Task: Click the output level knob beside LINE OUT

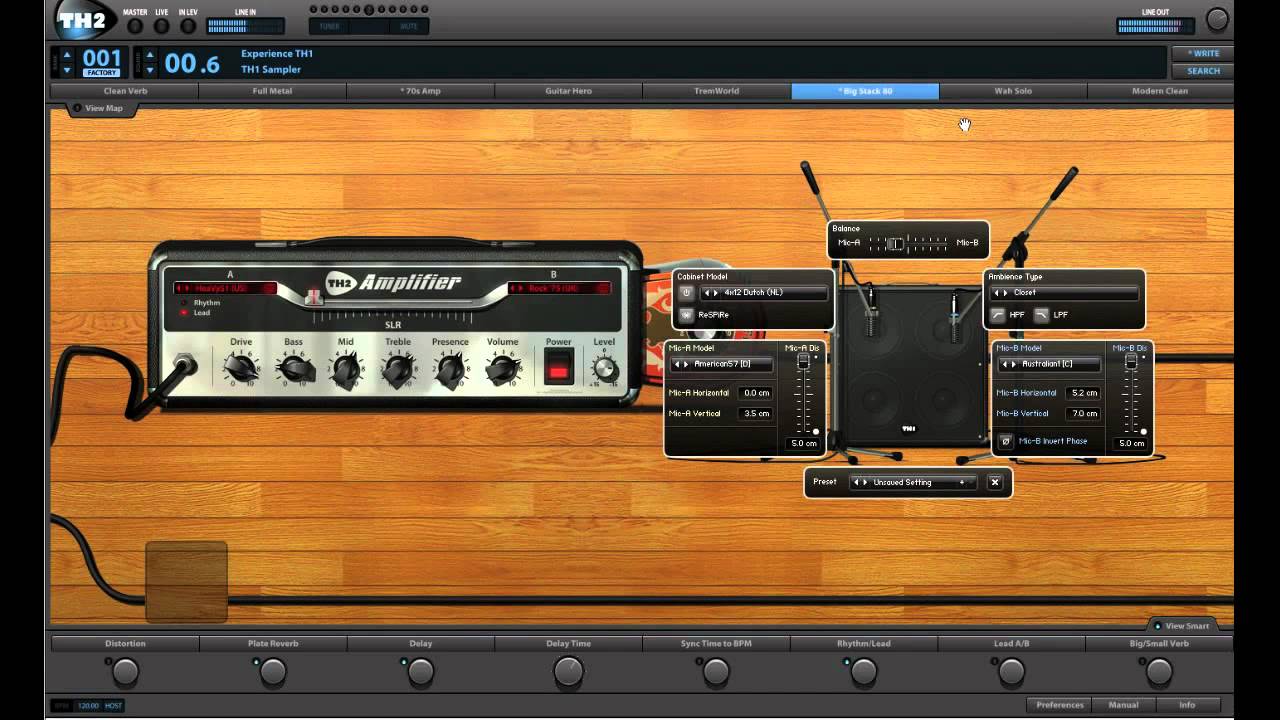Action: point(1217,19)
